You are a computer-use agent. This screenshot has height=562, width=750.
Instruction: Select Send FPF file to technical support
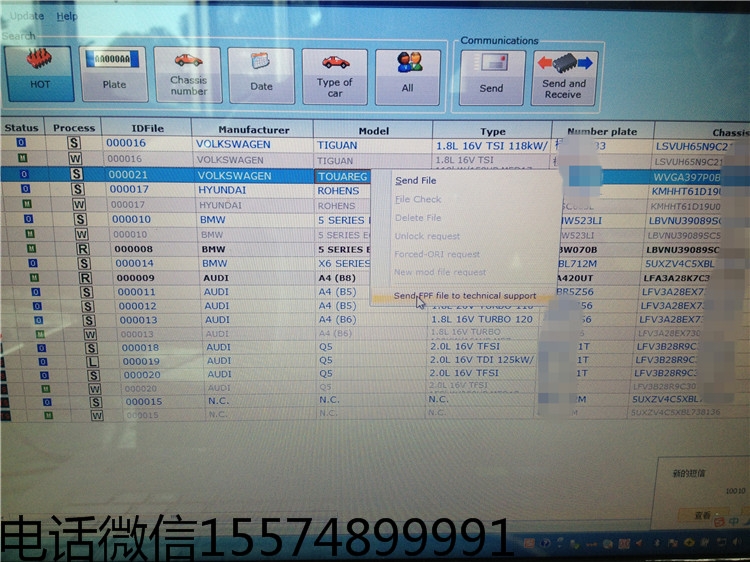pyautogui.click(x=464, y=296)
